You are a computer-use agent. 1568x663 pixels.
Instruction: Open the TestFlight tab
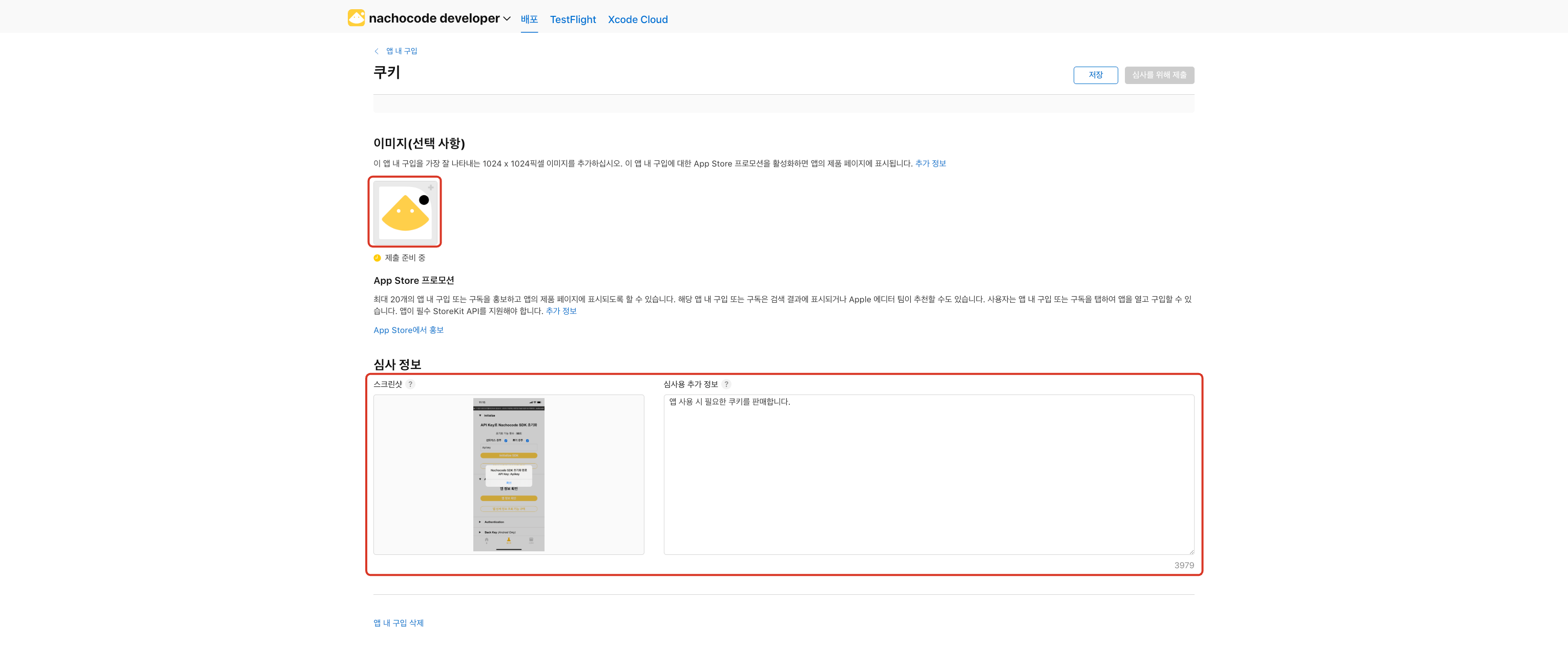(572, 19)
